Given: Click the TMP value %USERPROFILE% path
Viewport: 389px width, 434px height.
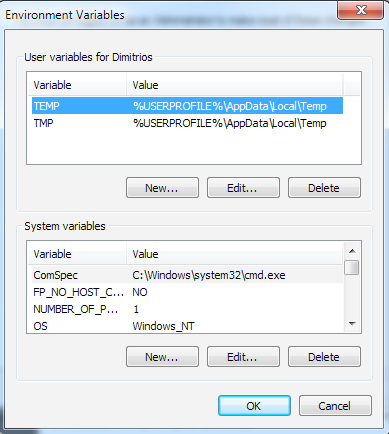Looking at the screenshot, I should pyautogui.click(x=230, y=123).
